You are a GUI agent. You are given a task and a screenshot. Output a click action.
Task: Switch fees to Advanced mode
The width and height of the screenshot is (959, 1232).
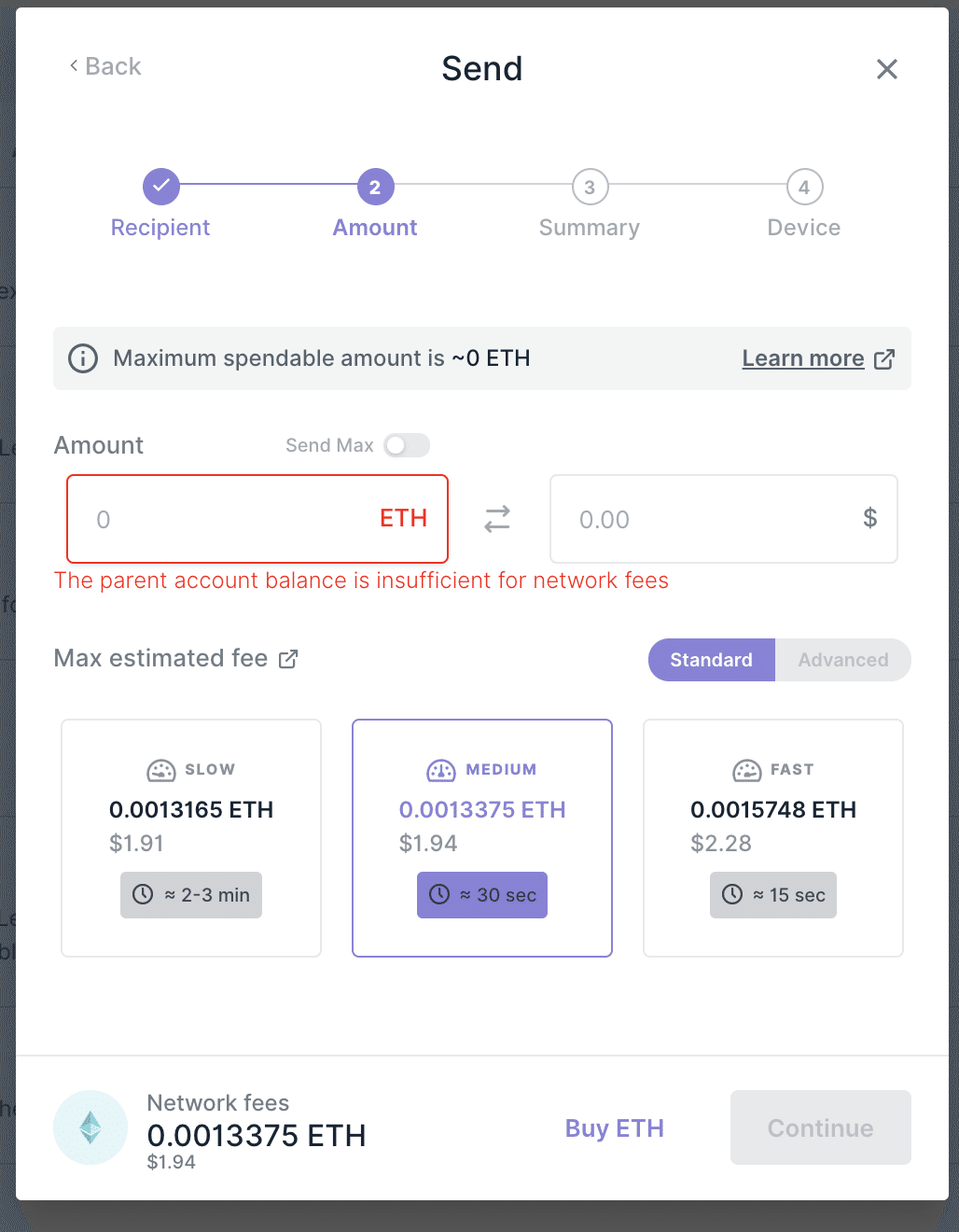(x=842, y=660)
